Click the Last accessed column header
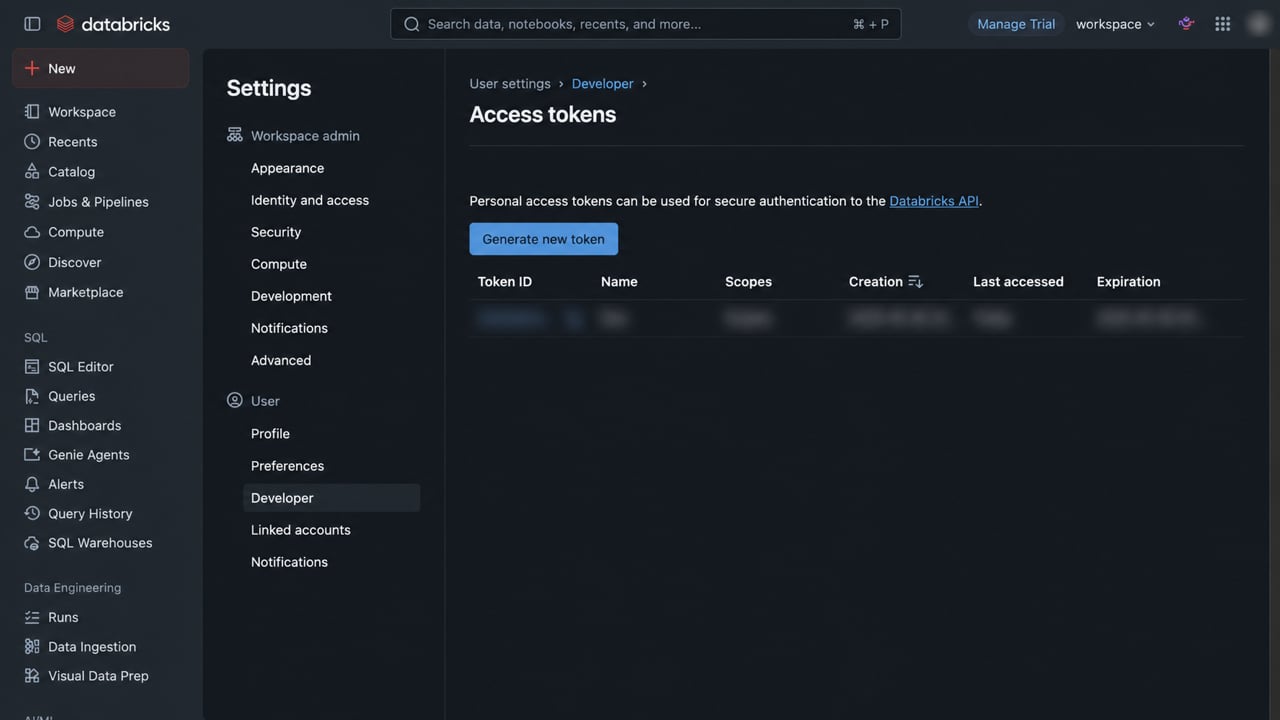1280x720 pixels. coord(1018,282)
